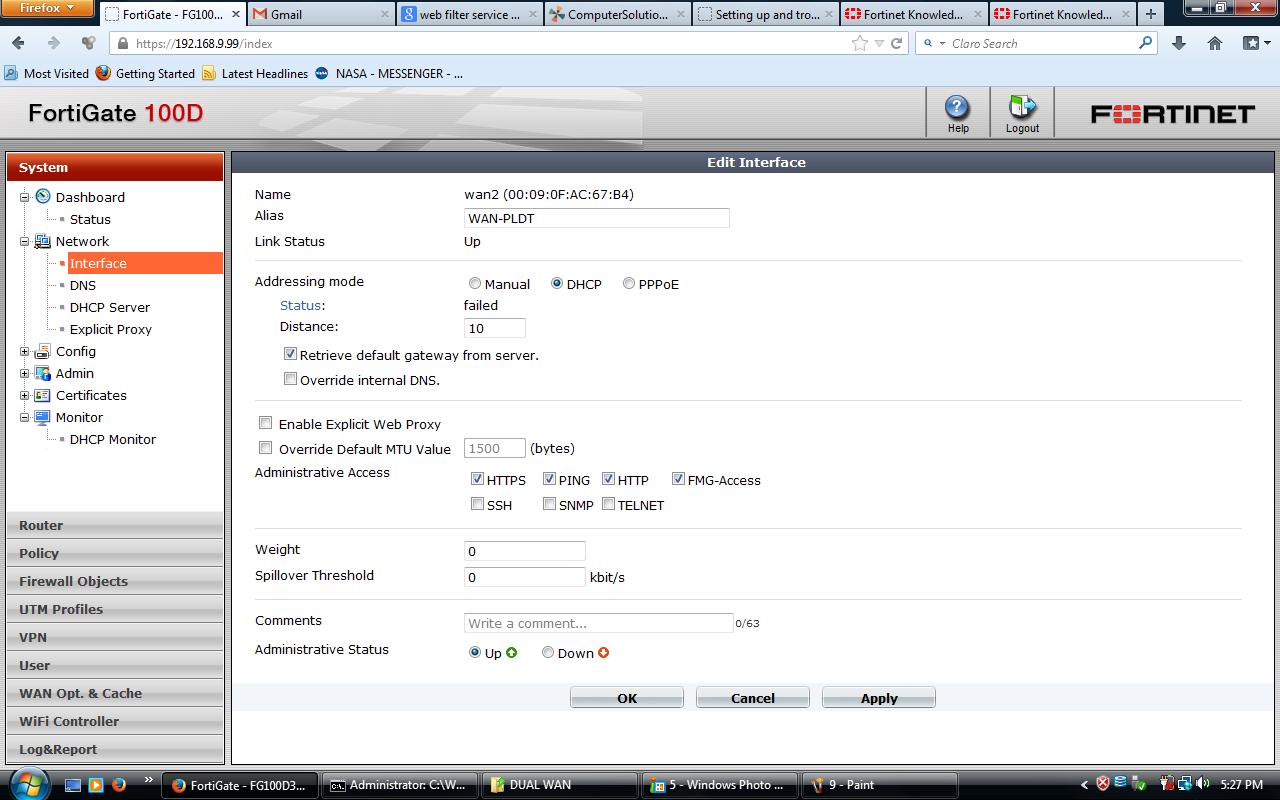Set Administrative Status to Down
The width and height of the screenshot is (1280, 800).
click(548, 653)
